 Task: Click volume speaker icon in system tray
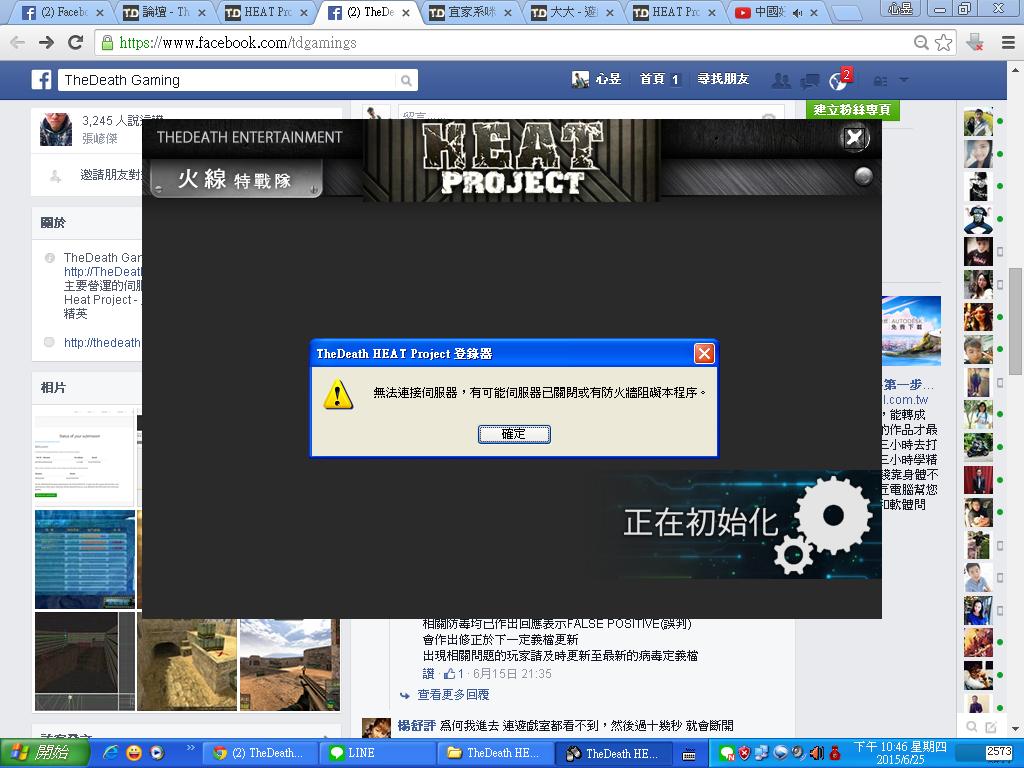tap(816, 753)
